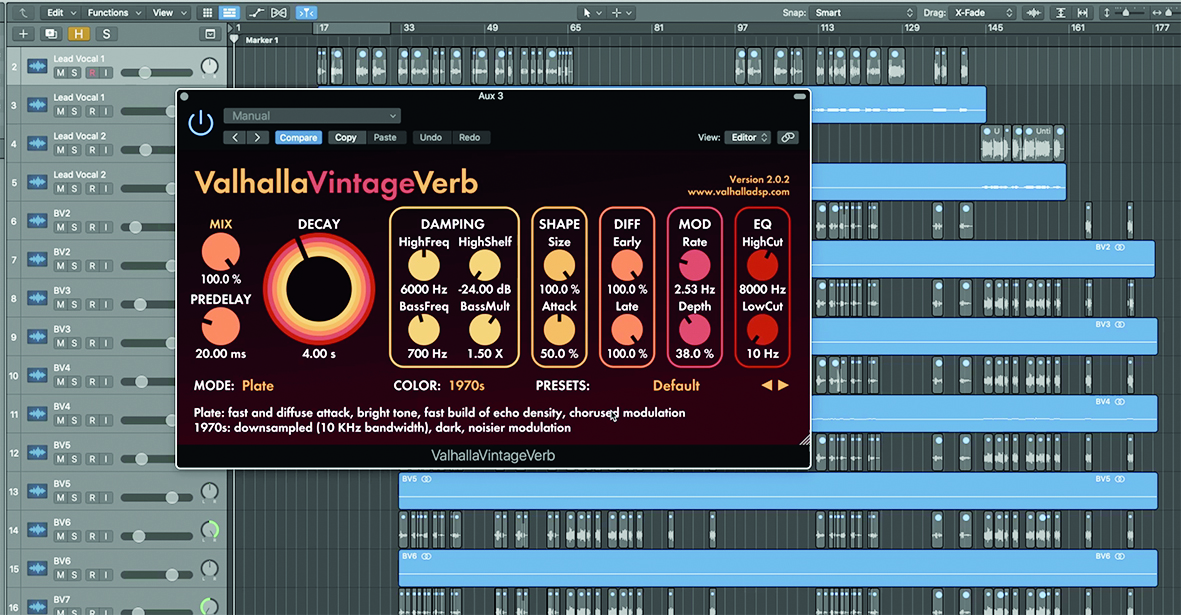
Task: Click the horizontal auto-zoom icon
Action: [x=1082, y=13]
